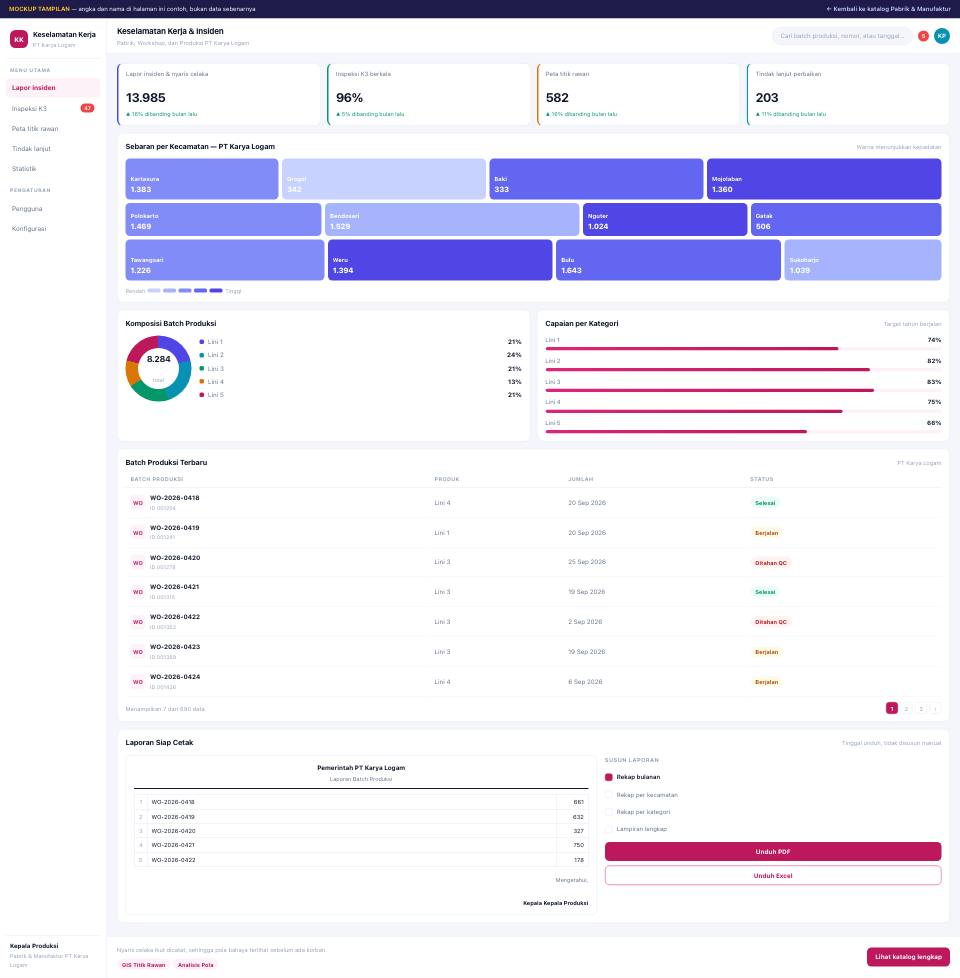Open the red notification badge icon
Image resolution: width=960 pixels, height=978 pixels.
click(x=923, y=36)
